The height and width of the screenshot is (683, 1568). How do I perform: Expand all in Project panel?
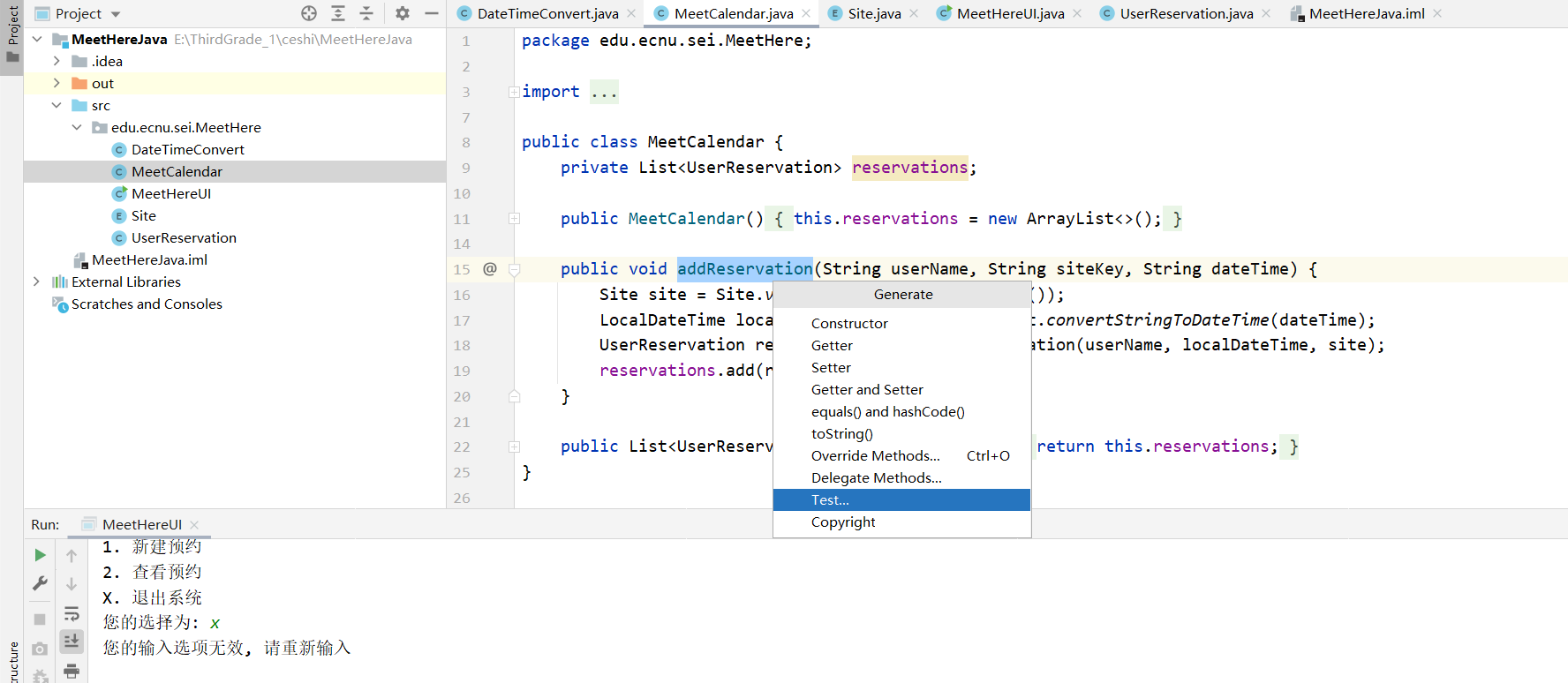point(338,13)
